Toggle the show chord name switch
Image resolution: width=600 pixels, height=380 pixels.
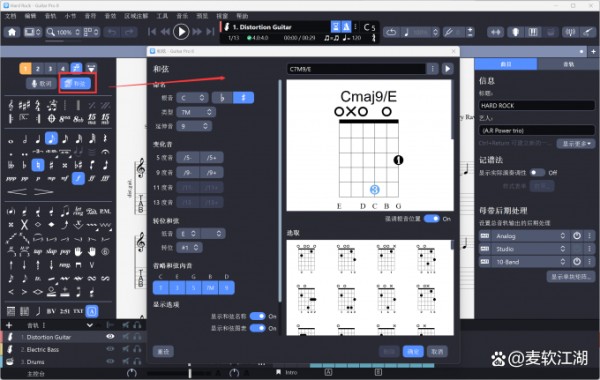[x=258, y=316]
